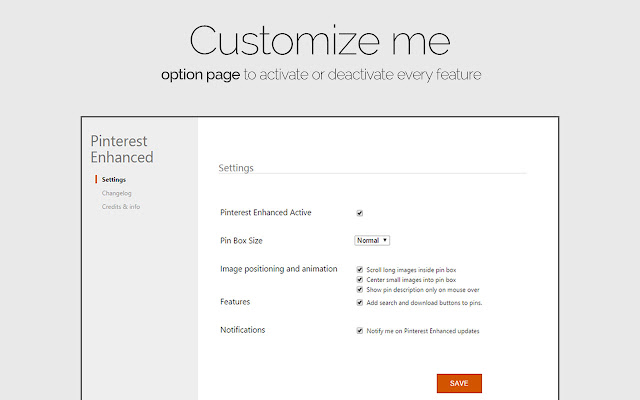This screenshot has height=400, width=640.
Task: Expand the Pin Box Size dropdown
Action: 372,240
